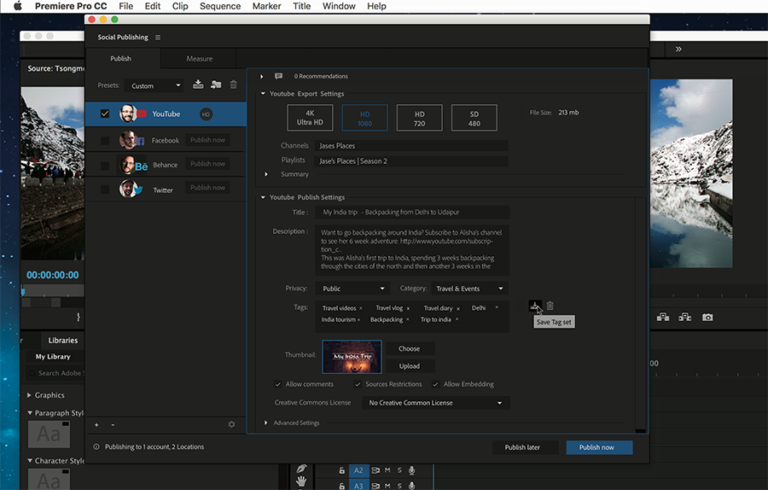Toggle the Allow Embedding checkbox

(435, 384)
